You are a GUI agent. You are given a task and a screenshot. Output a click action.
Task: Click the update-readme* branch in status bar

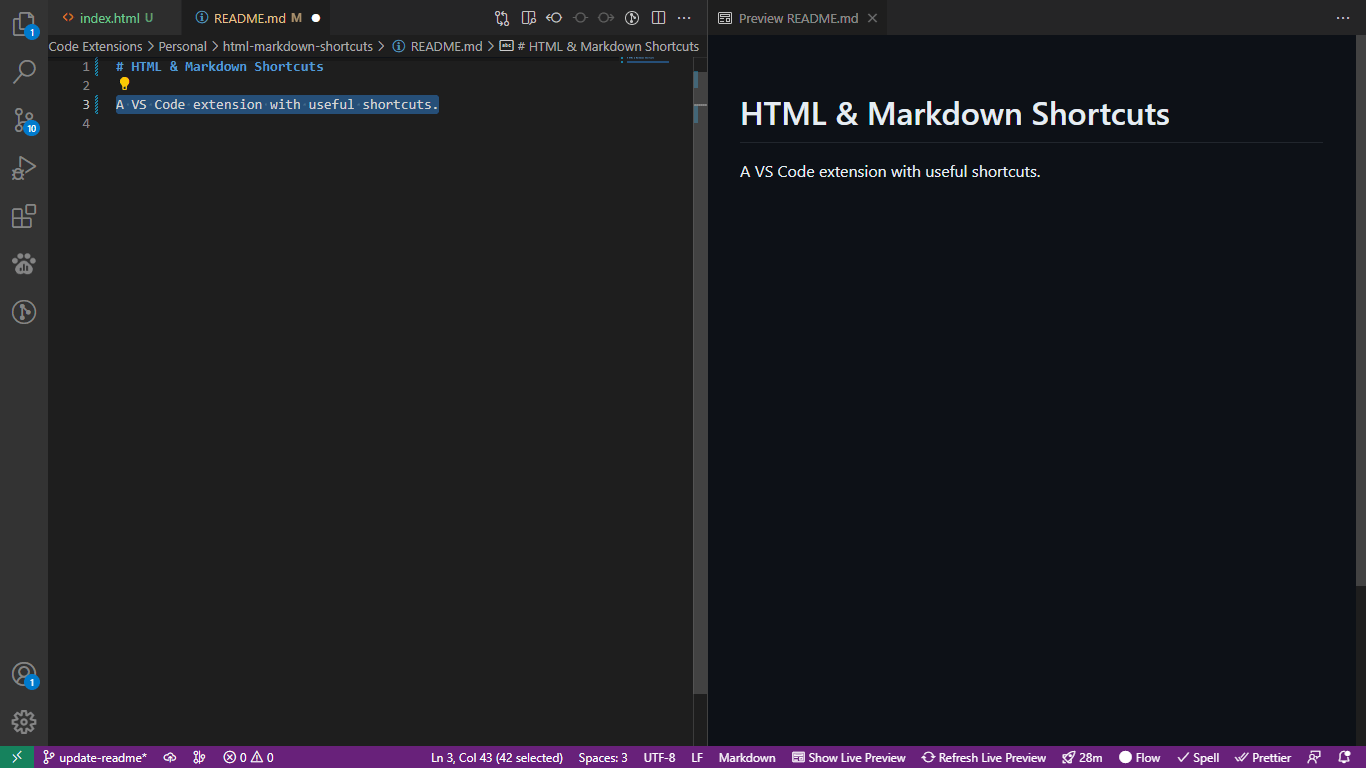95,757
